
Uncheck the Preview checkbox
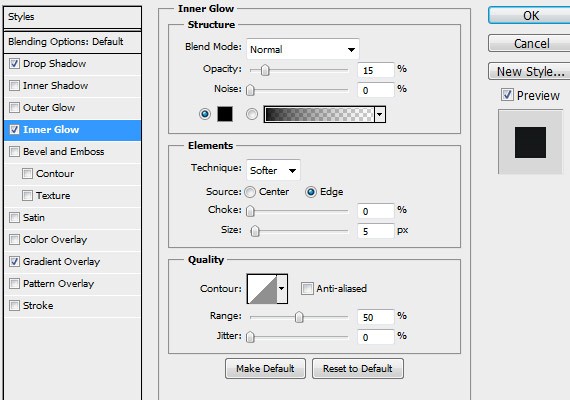(507, 95)
